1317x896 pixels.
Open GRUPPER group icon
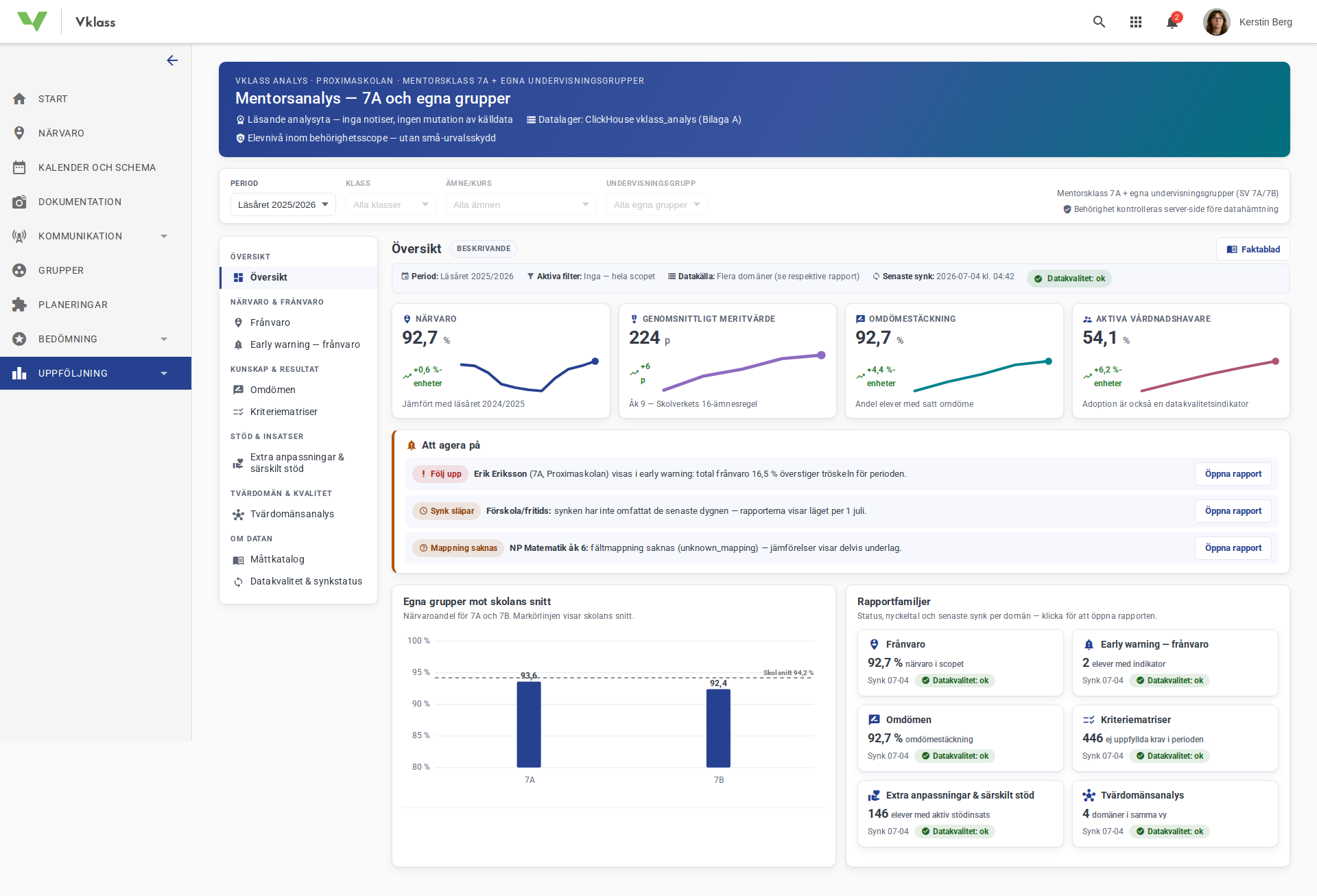[x=19, y=270]
